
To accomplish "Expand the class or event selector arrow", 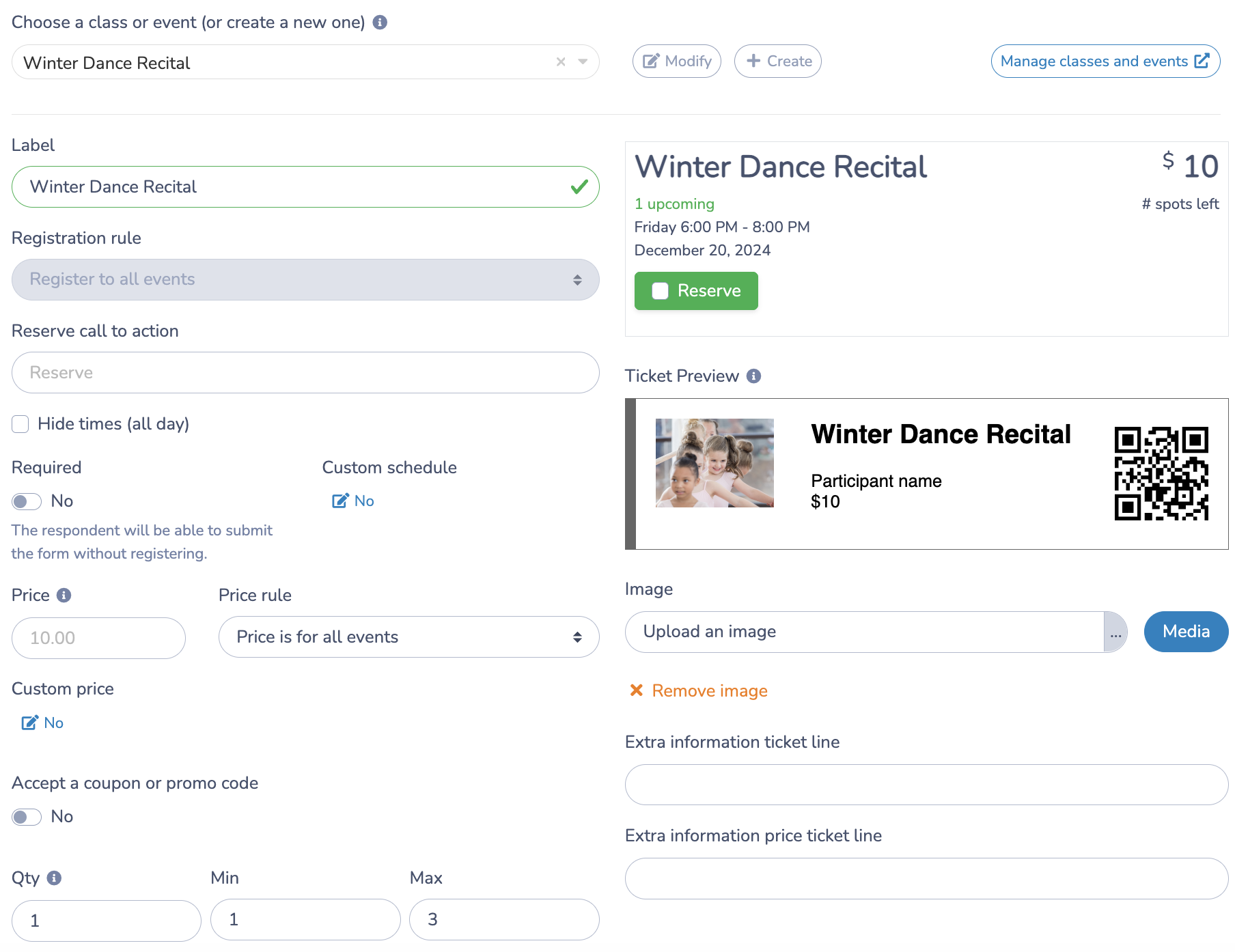I will point(583,62).
